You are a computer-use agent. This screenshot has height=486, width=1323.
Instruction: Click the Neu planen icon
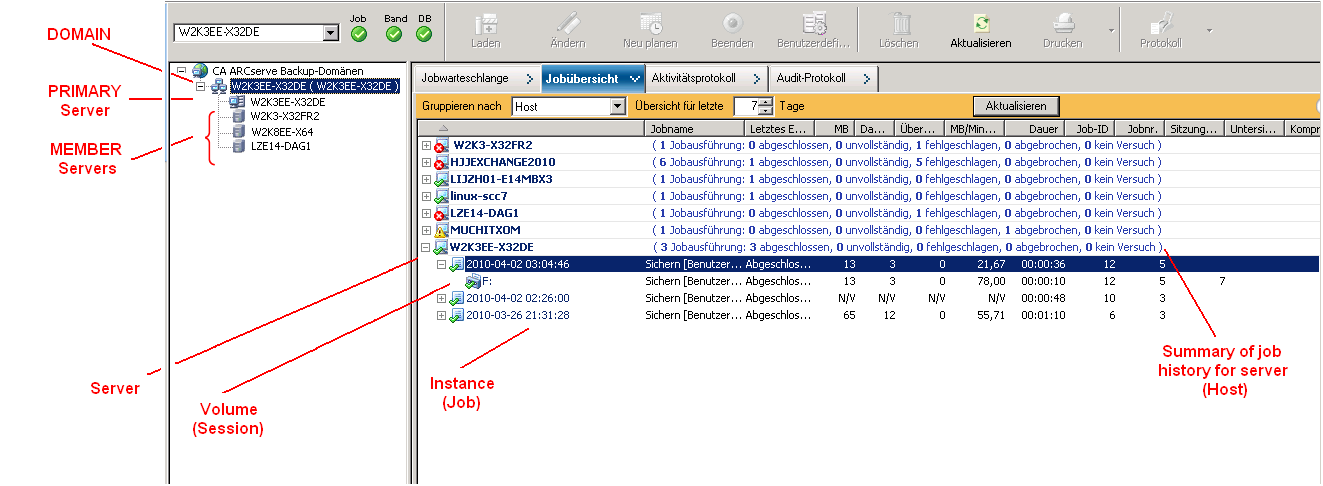click(650, 24)
